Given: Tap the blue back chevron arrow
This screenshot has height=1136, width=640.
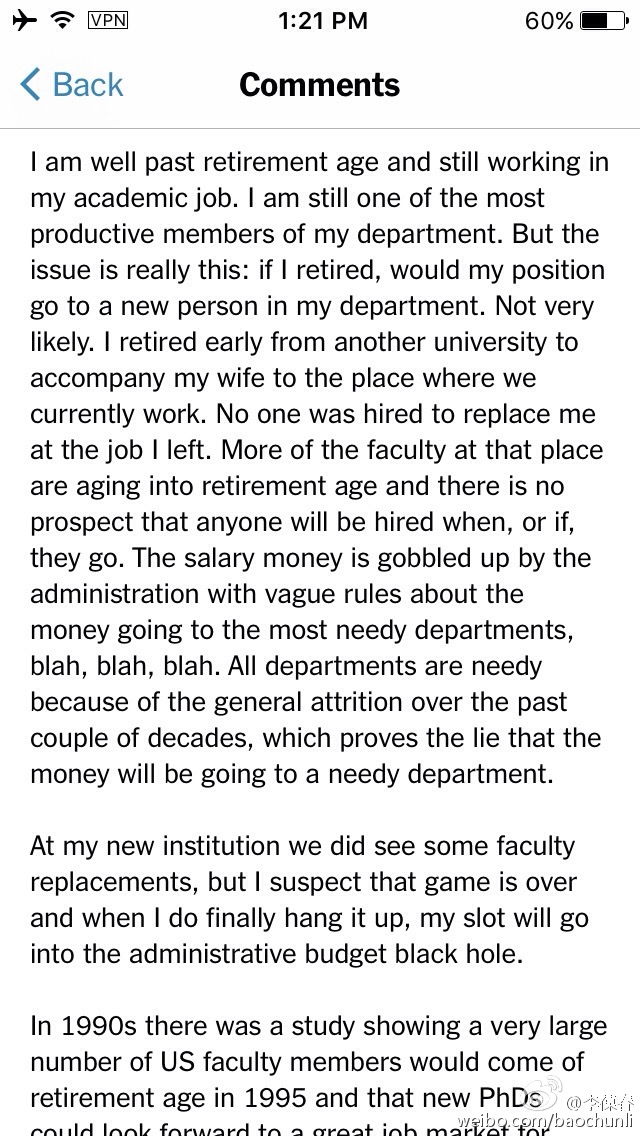Looking at the screenshot, I should (31, 85).
